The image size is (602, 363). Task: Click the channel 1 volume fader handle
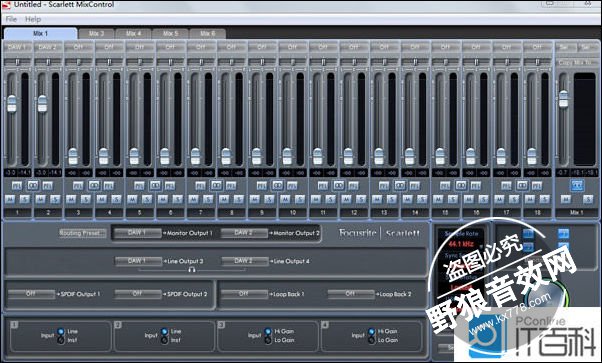point(12,104)
